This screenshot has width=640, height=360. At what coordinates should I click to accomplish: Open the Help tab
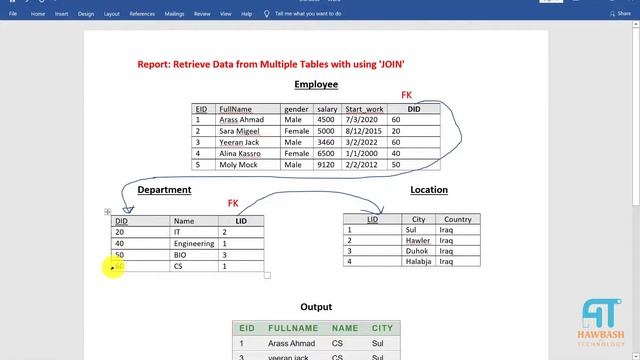(x=247, y=13)
